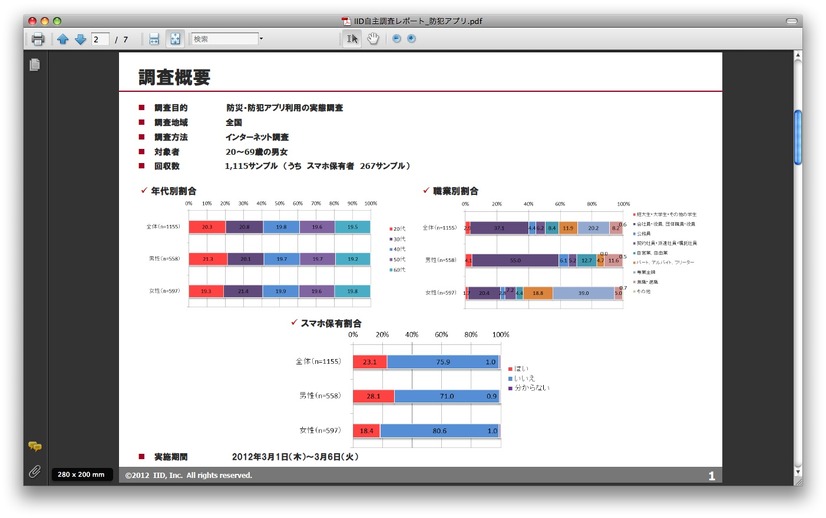Go to the previous page with the up arrow
Screen dimensions: 826x518
pos(63,39)
